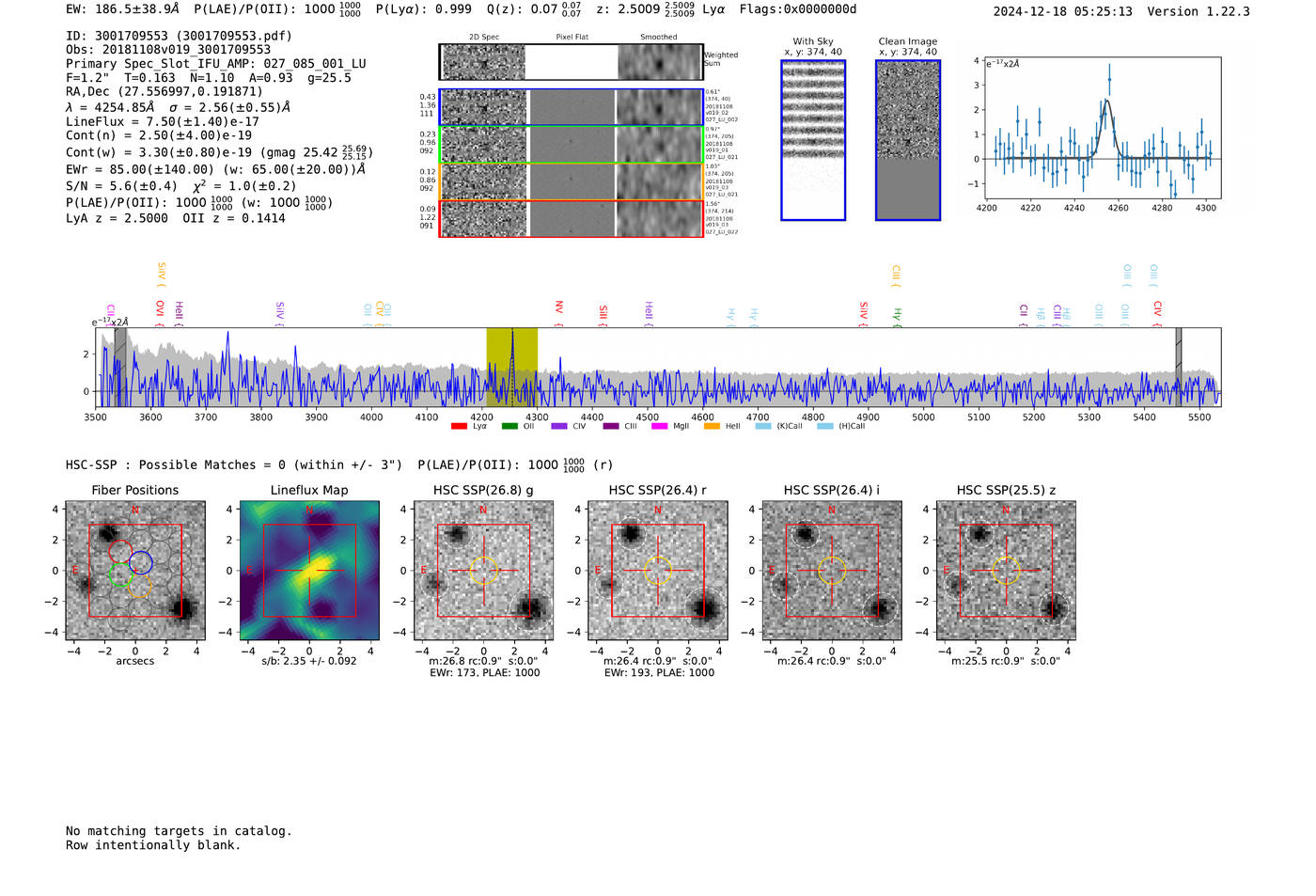The height and width of the screenshot is (896, 1316).
Task: Click the orange HeII legend swatch
Action: [712, 427]
